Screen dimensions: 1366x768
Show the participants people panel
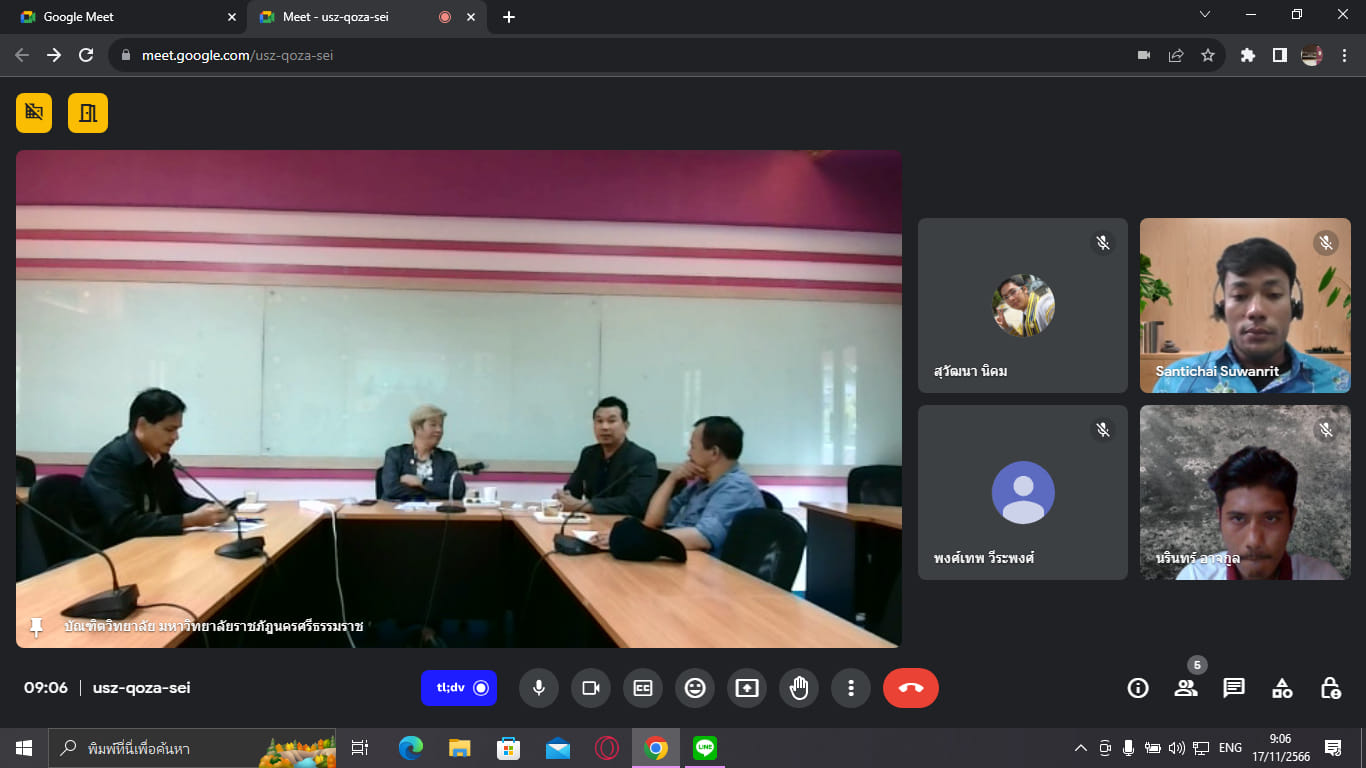(x=1186, y=688)
